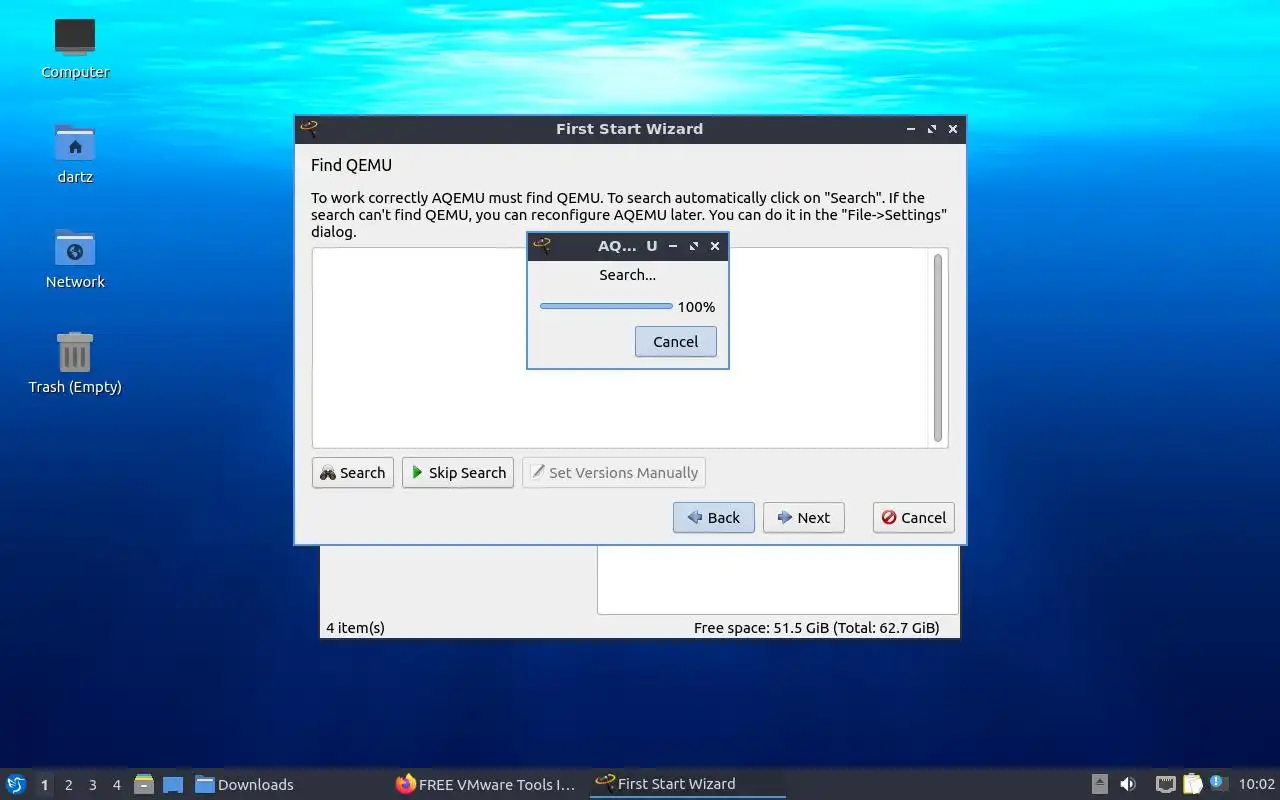Cancel the AQEMU search progress dialog

tap(676, 342)
